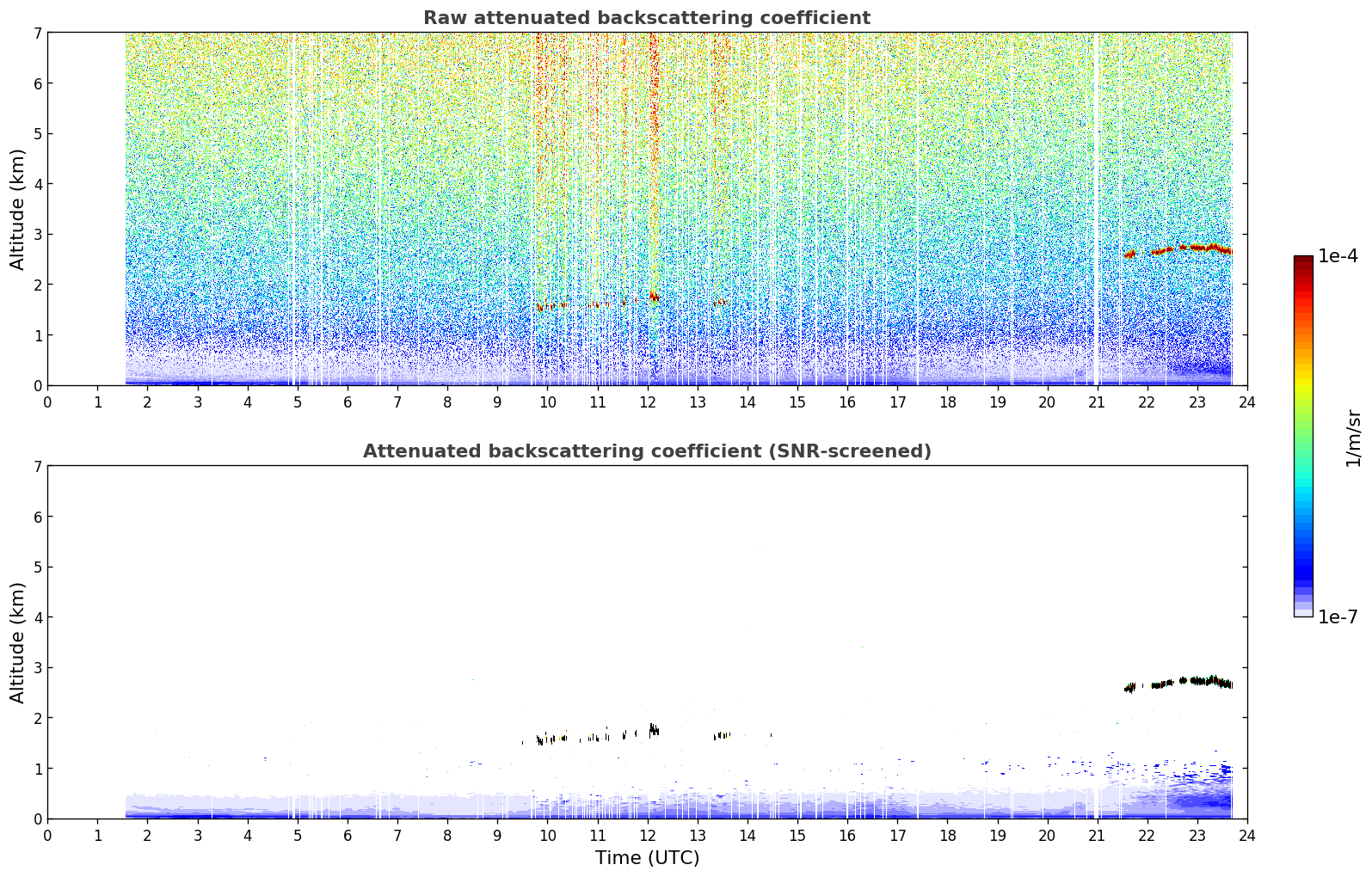This screenshot has height=877, width=1372.
Task: Click the red top of the colorbar
Action: pos(1303,275)
